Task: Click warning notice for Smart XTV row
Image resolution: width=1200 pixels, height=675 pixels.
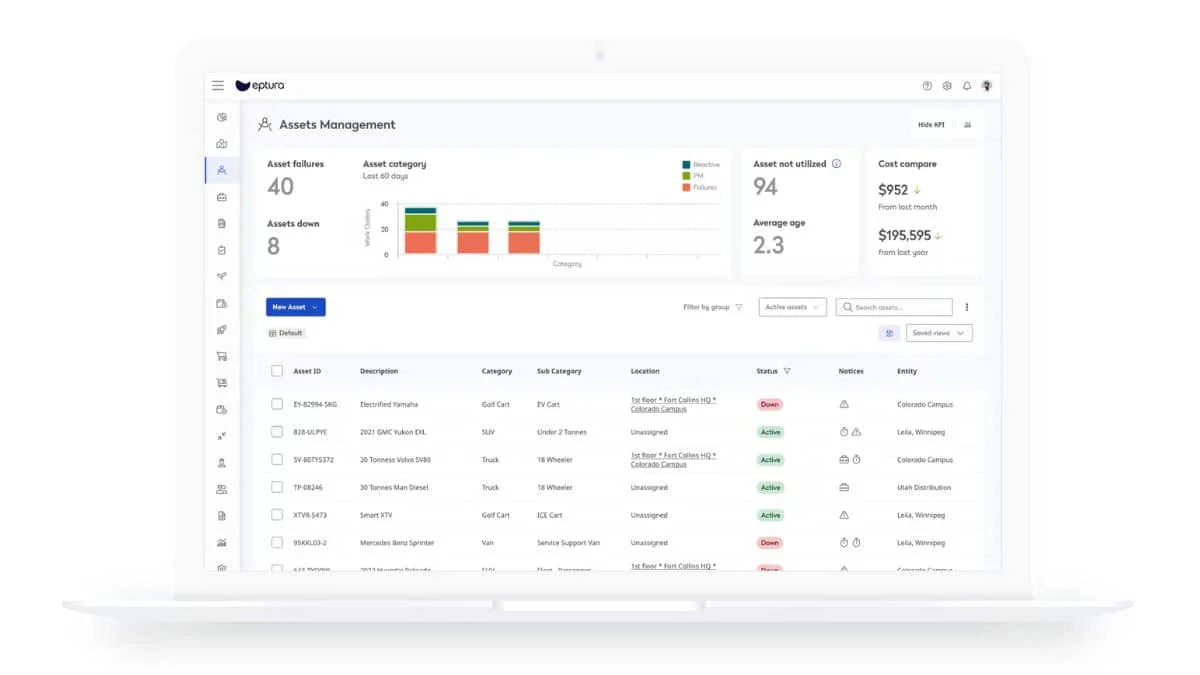Action: (844, 515)
